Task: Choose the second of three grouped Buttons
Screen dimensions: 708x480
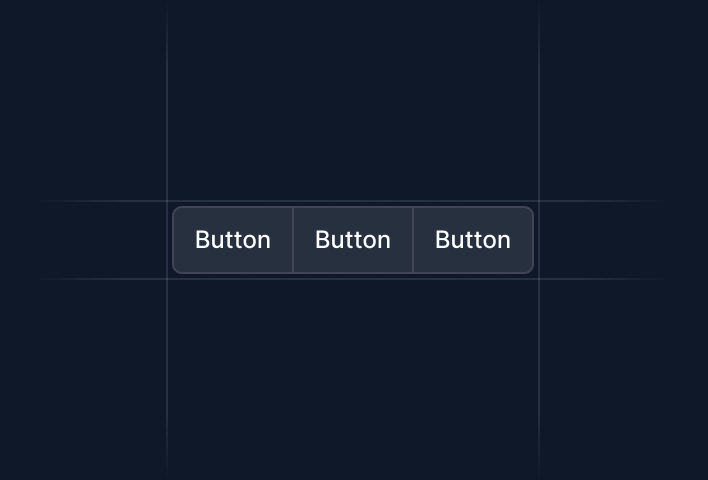Action: (x=353, y=240)
